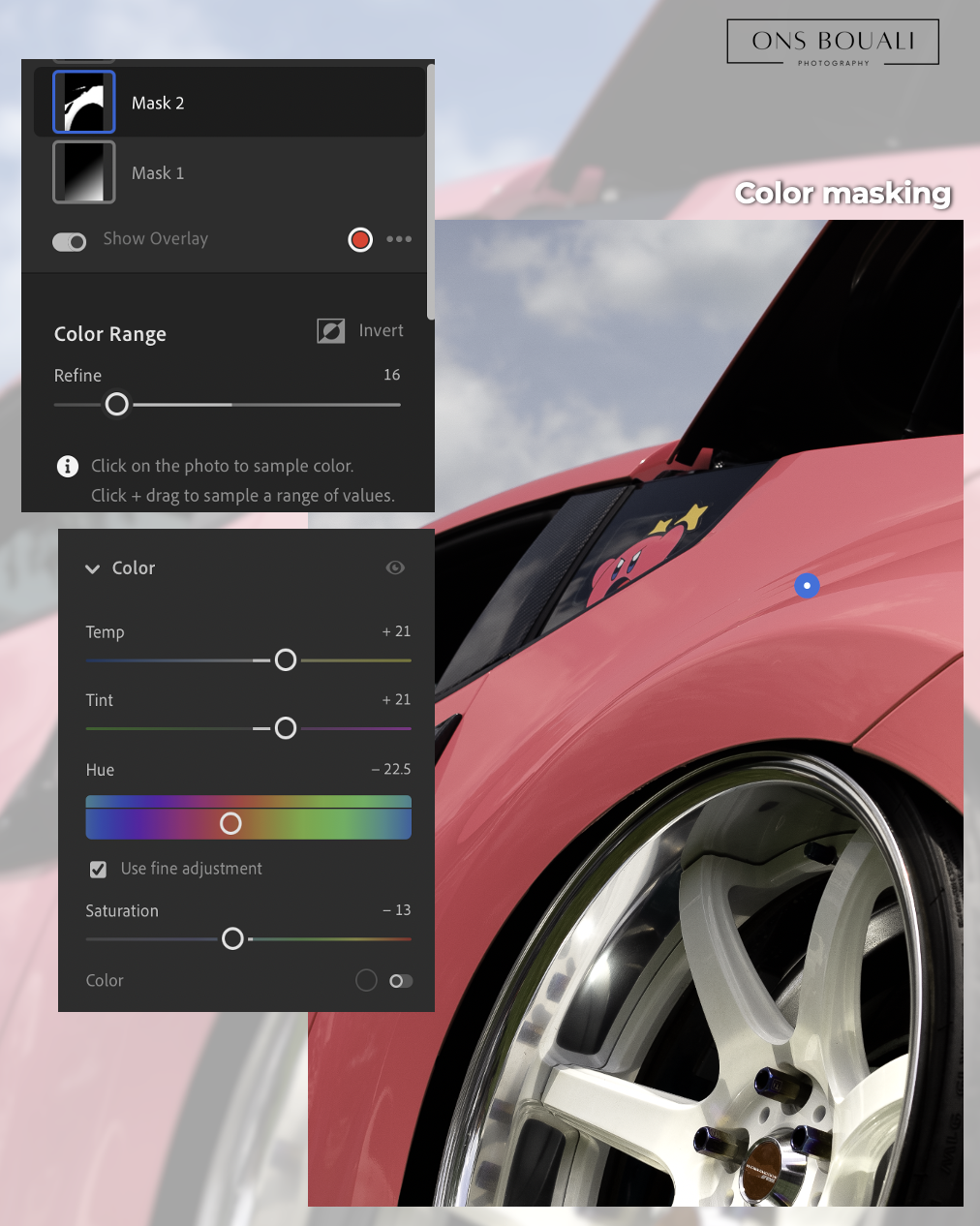The height and width of the screenshot is (1226, 980).
Task: Toggle the Show Overlay switch
Action: [x=70, y=241]
